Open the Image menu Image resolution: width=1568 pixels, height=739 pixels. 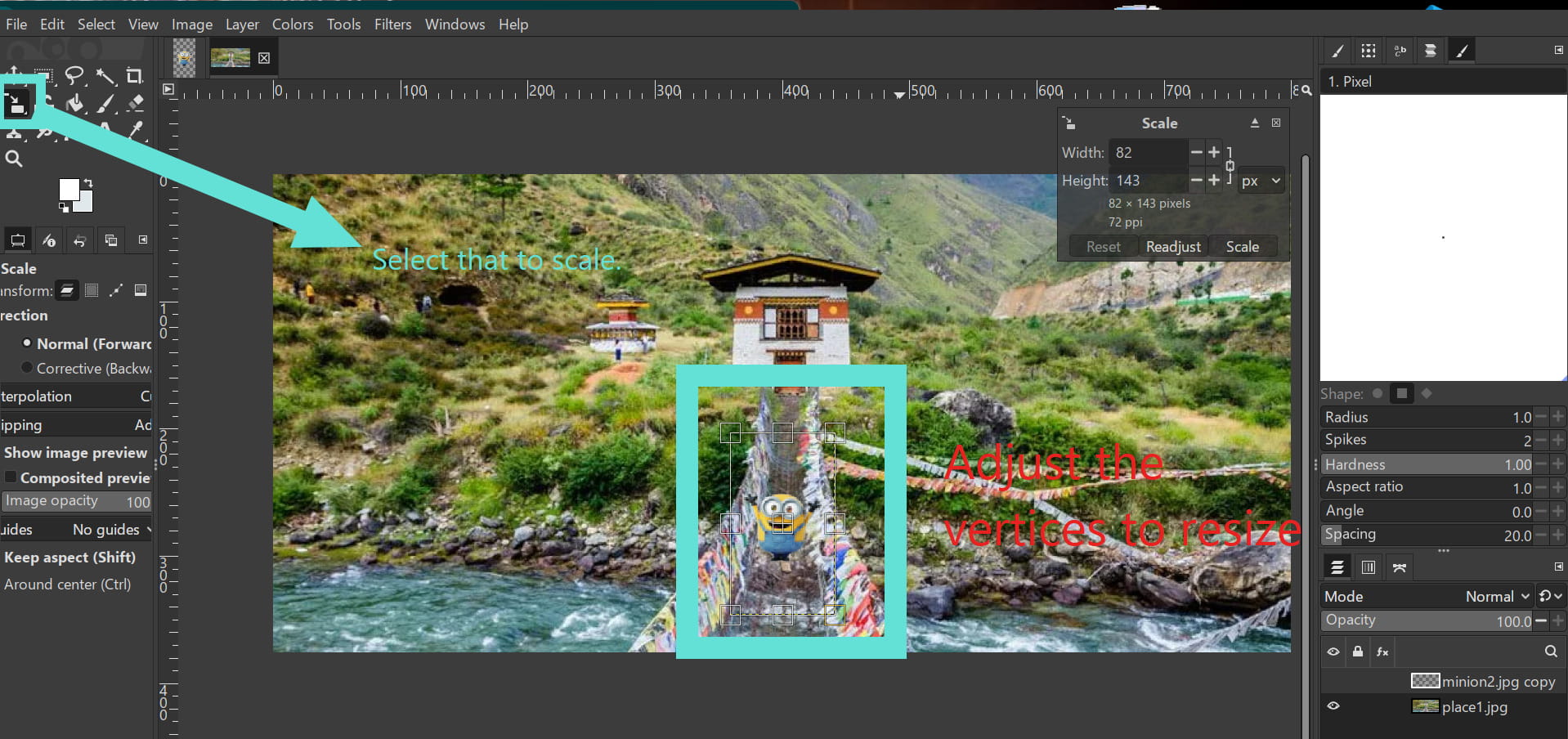(192, 25)
